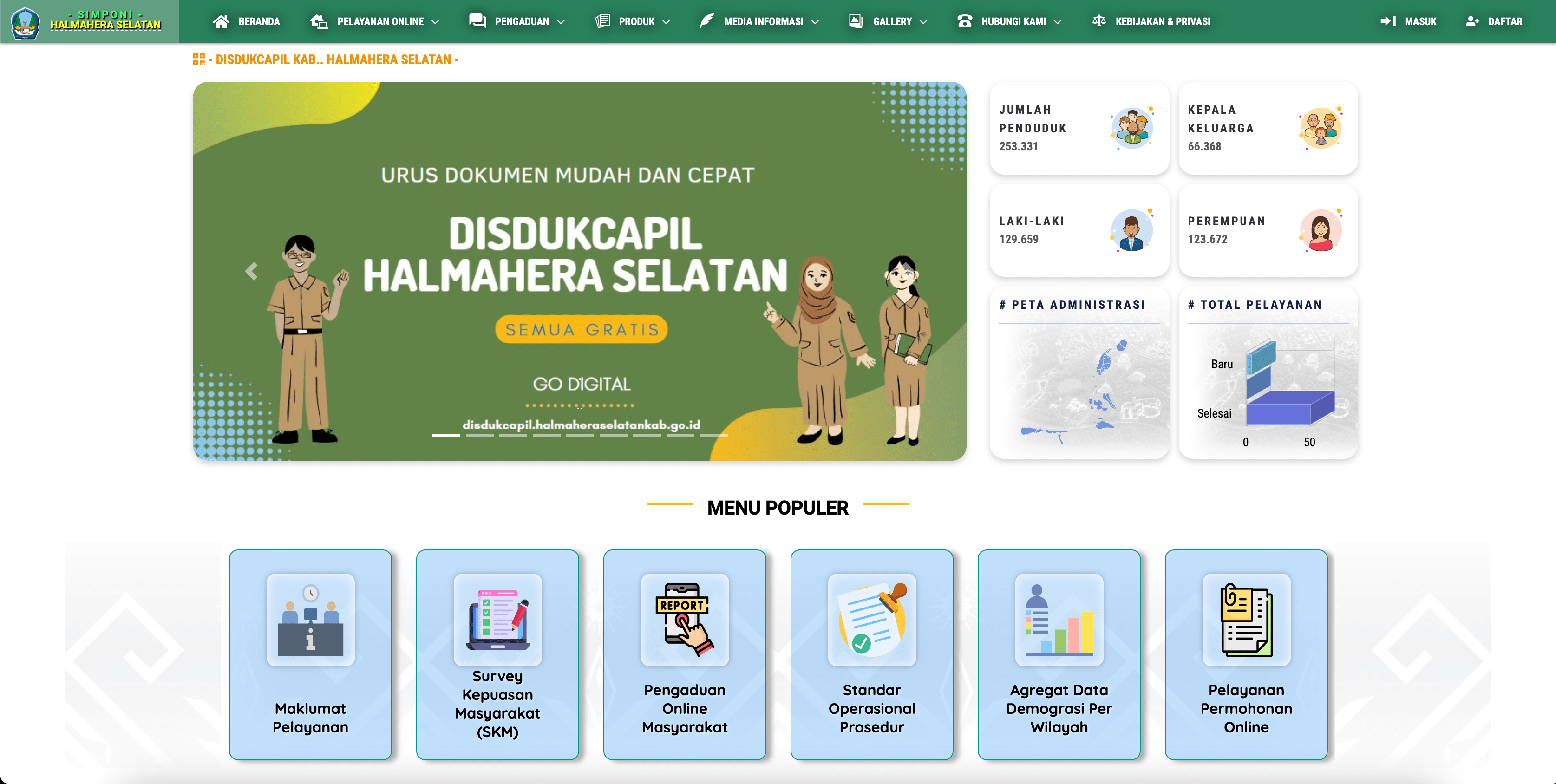
Task: Open Pengaduan Online Masyarakat report icon
Action: pyautogui.click(x=685, y=620)
